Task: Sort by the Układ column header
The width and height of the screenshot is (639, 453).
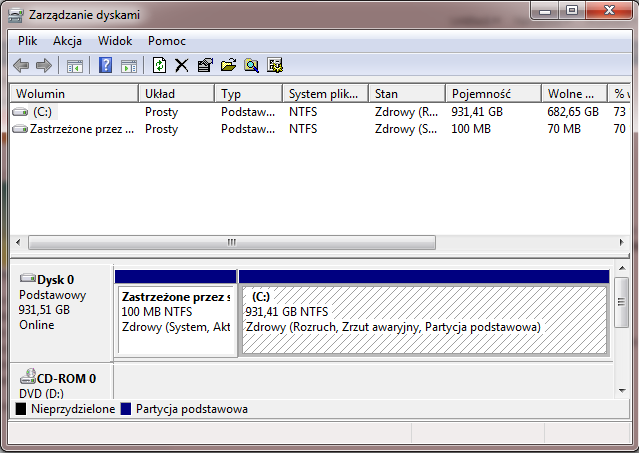Action: [176, 94]
